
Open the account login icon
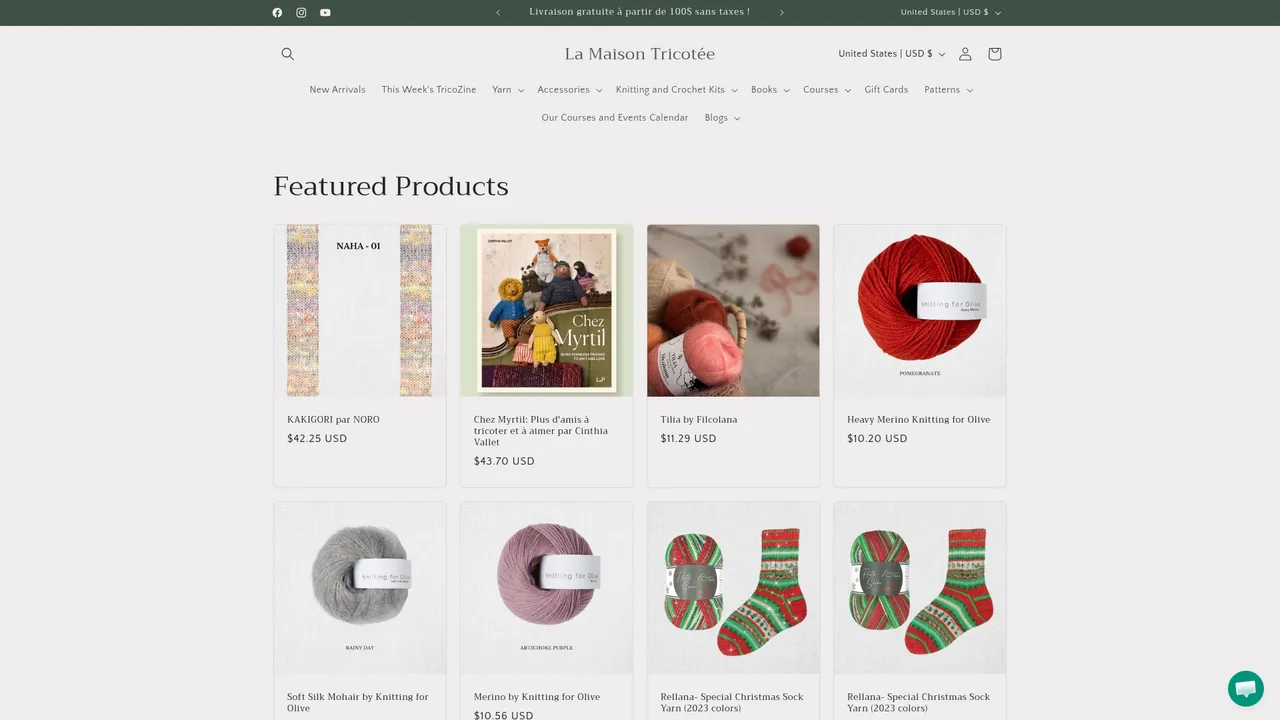[965, 54]
